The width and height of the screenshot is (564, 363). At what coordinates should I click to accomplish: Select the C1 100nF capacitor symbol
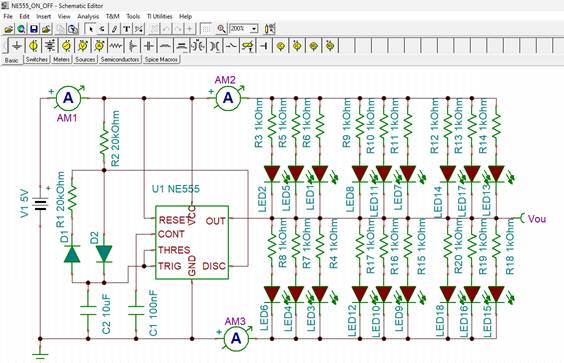pyautogui.click(x=136, y=310)
